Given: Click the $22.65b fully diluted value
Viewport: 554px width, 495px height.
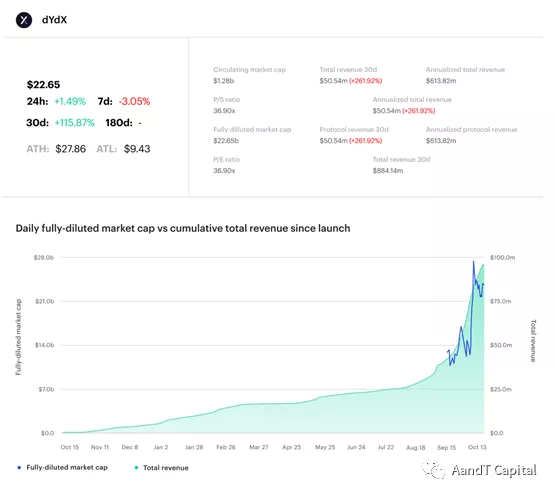Looking at the screenshot, I should (x=226, y=141).
